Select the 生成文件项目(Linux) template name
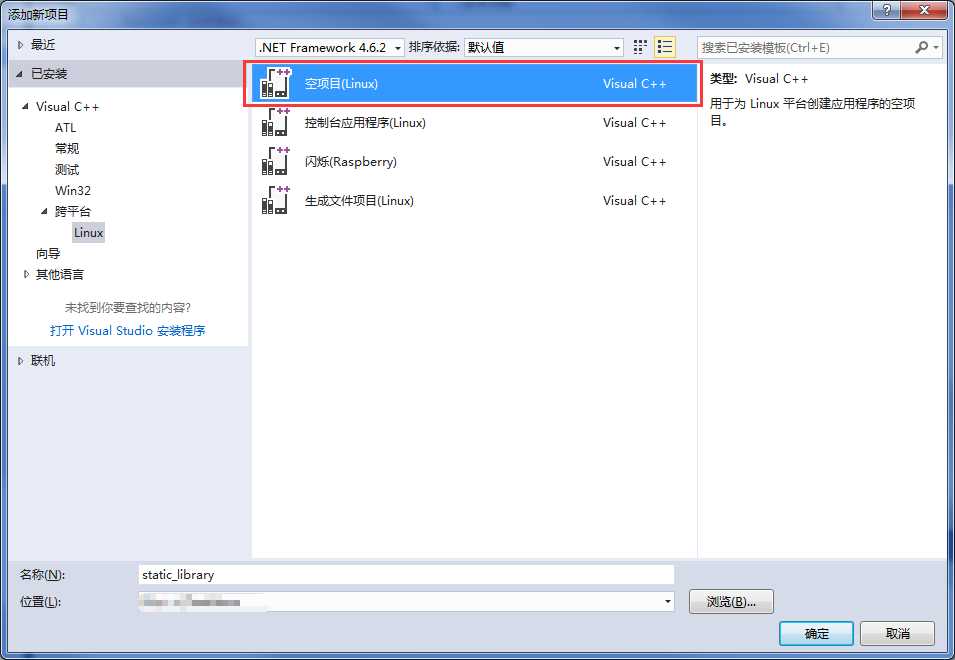The image size is (955, 660). 359,200
